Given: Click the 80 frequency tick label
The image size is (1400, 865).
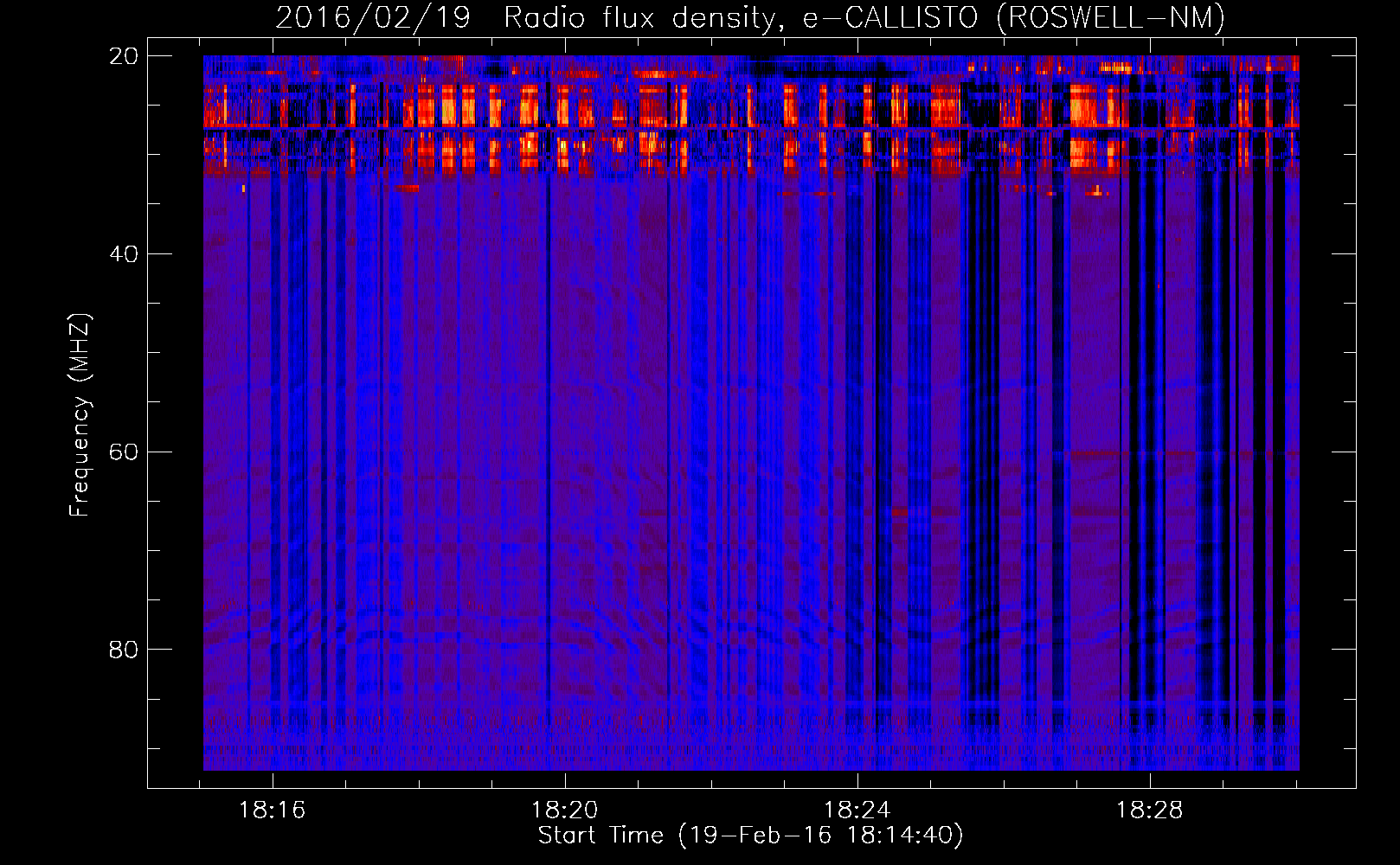Looking at the screenshot, I should pos(124,650).
